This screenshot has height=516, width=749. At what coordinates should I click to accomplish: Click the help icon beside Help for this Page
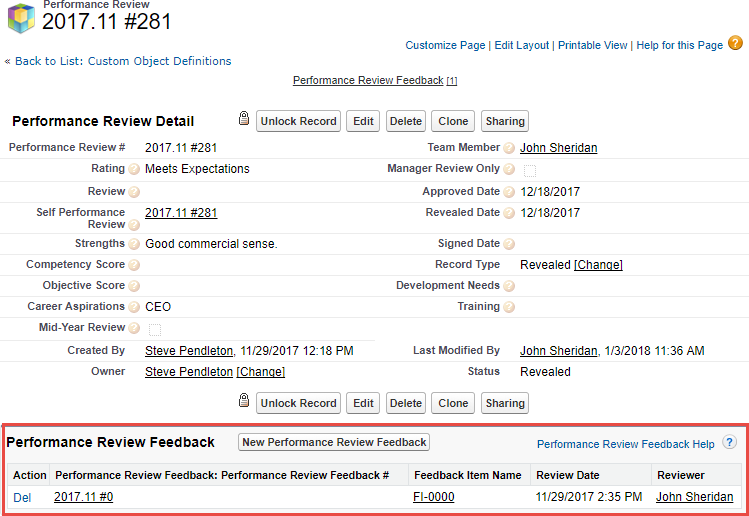[735, 43]
